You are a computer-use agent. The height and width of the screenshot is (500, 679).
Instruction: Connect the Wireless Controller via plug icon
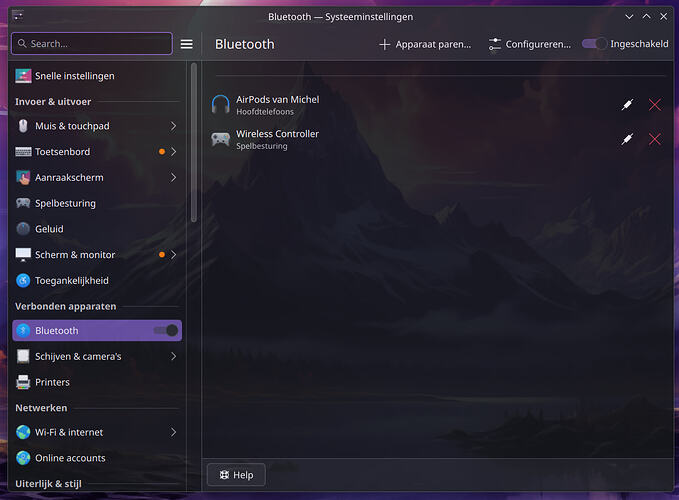[x=627, y=139]
